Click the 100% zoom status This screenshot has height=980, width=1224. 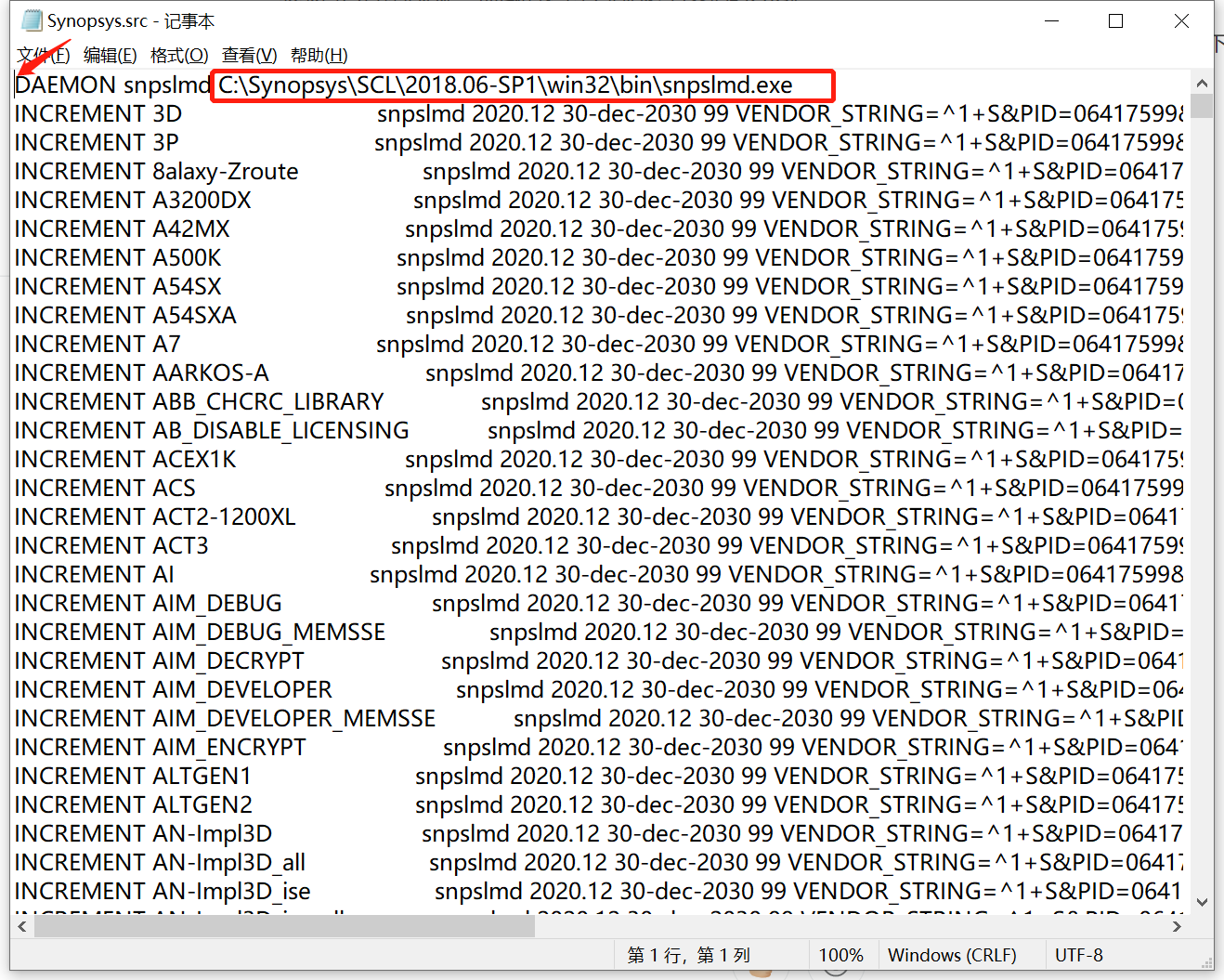pos(840,955)
